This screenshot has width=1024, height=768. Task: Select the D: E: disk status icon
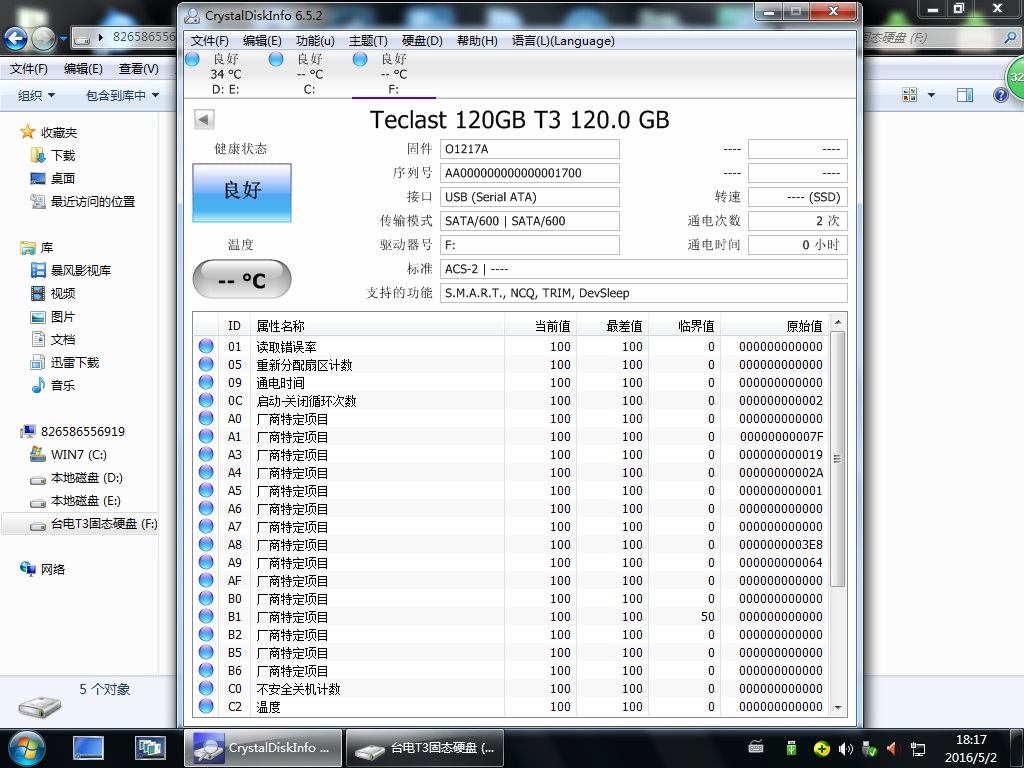coord(193,59)
